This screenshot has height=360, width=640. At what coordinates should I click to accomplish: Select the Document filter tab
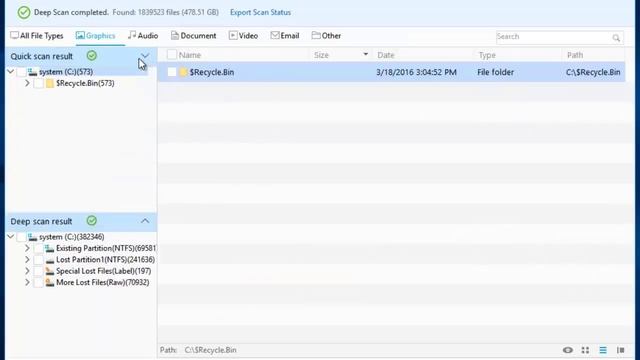pyautogui.click(x=193, y=36)
